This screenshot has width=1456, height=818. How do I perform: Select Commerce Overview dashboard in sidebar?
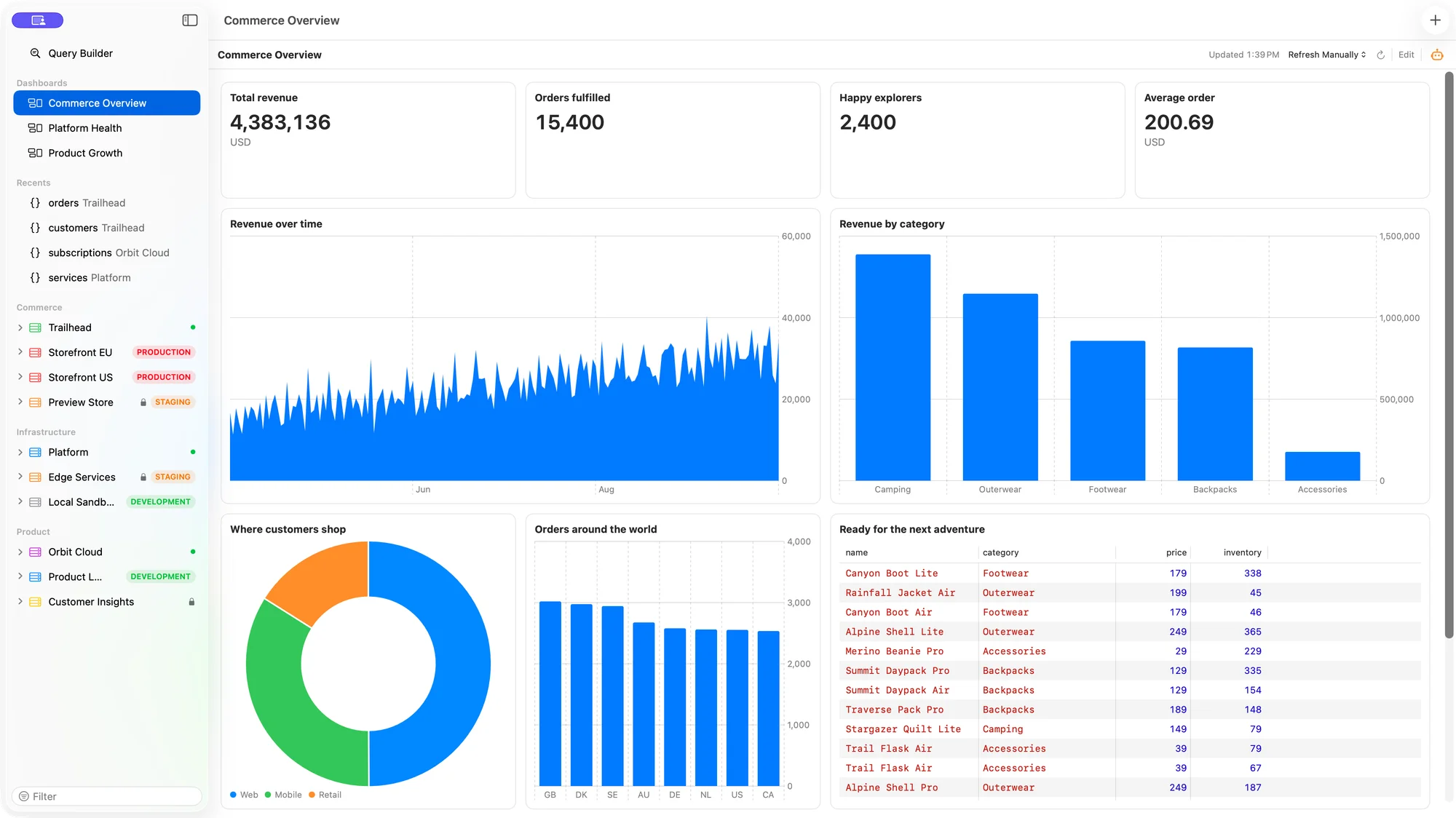tap(107, 103)
